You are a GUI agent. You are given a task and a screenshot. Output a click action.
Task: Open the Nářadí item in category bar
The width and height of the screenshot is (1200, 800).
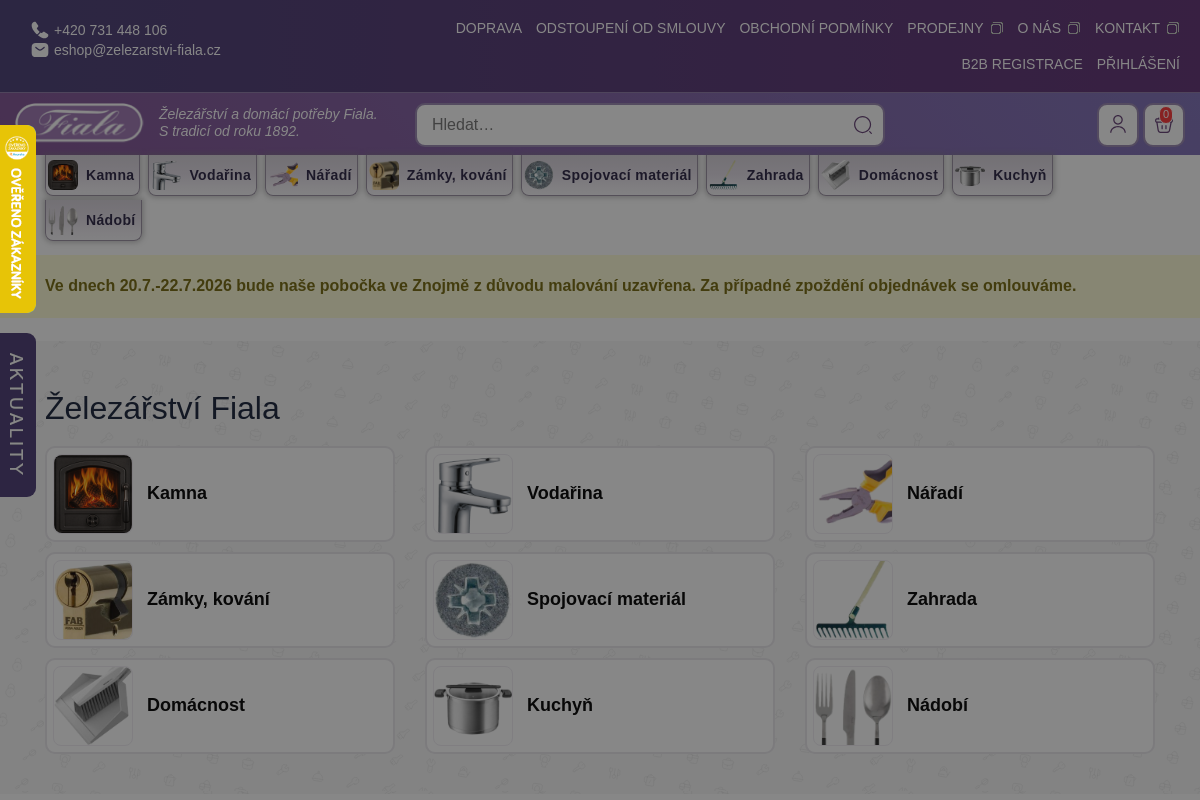click(311, 175)
